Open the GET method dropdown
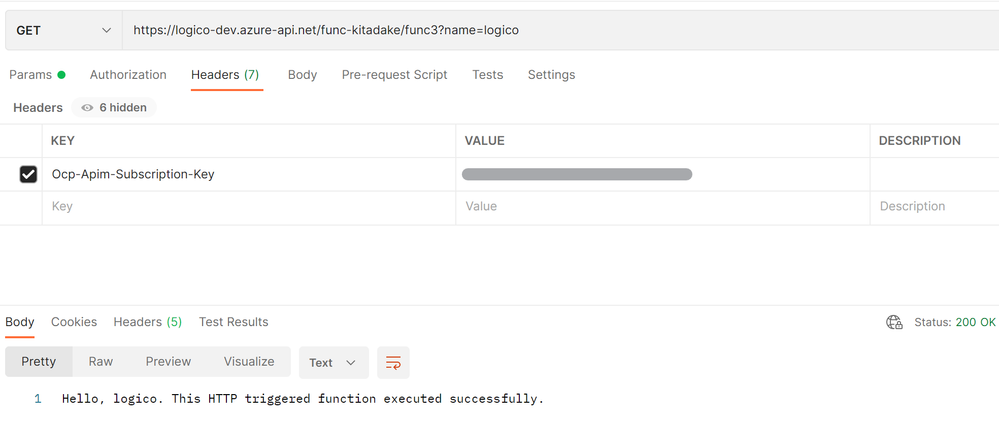The width and height of the screenshot is (999, 441). click(64, 31)
